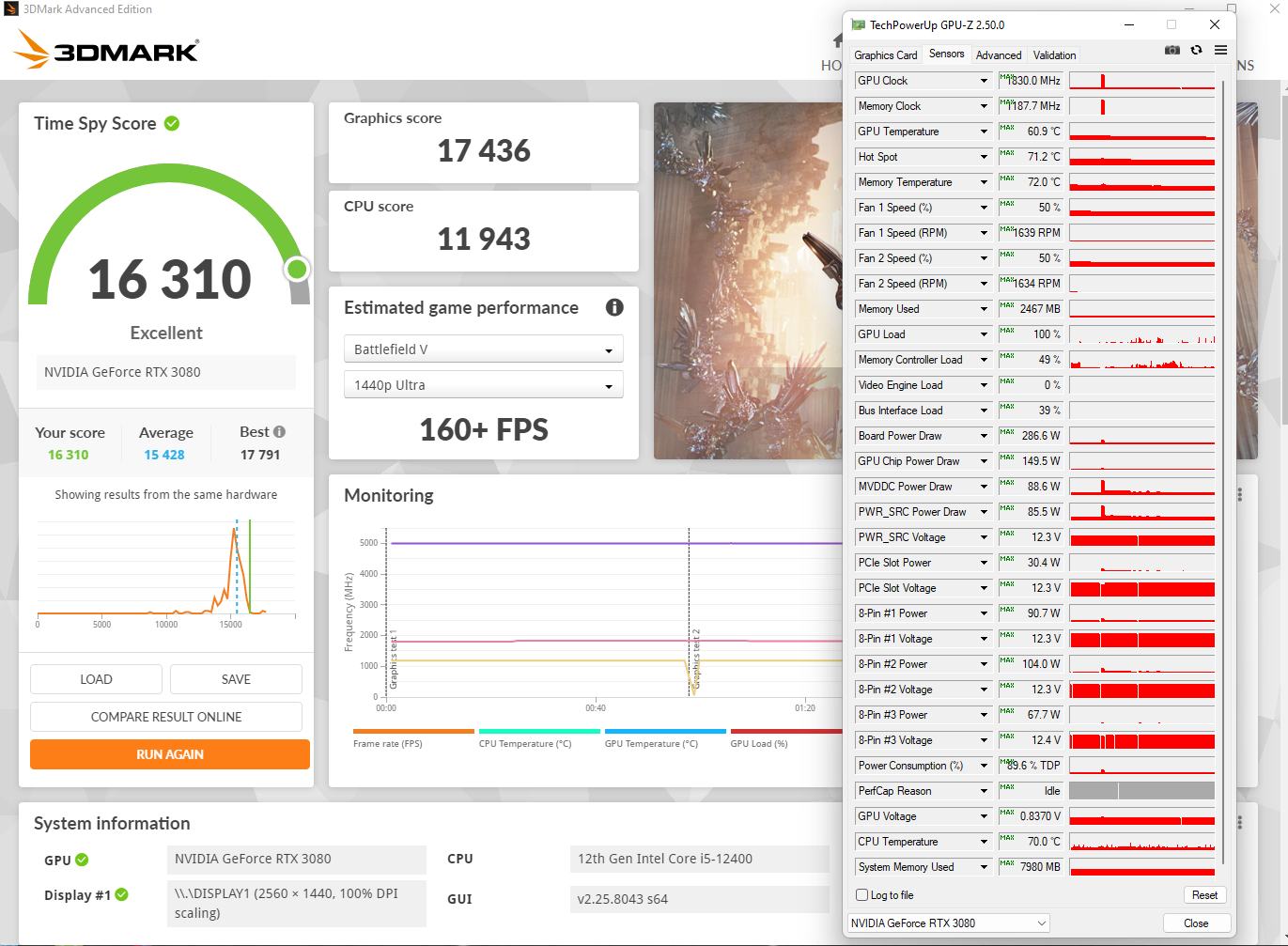Click the 12th Gen Intel Core i5-12400 field
The height and width of the screenshot is (946, 1288).
pyautogui.click(x=700, y=859)
